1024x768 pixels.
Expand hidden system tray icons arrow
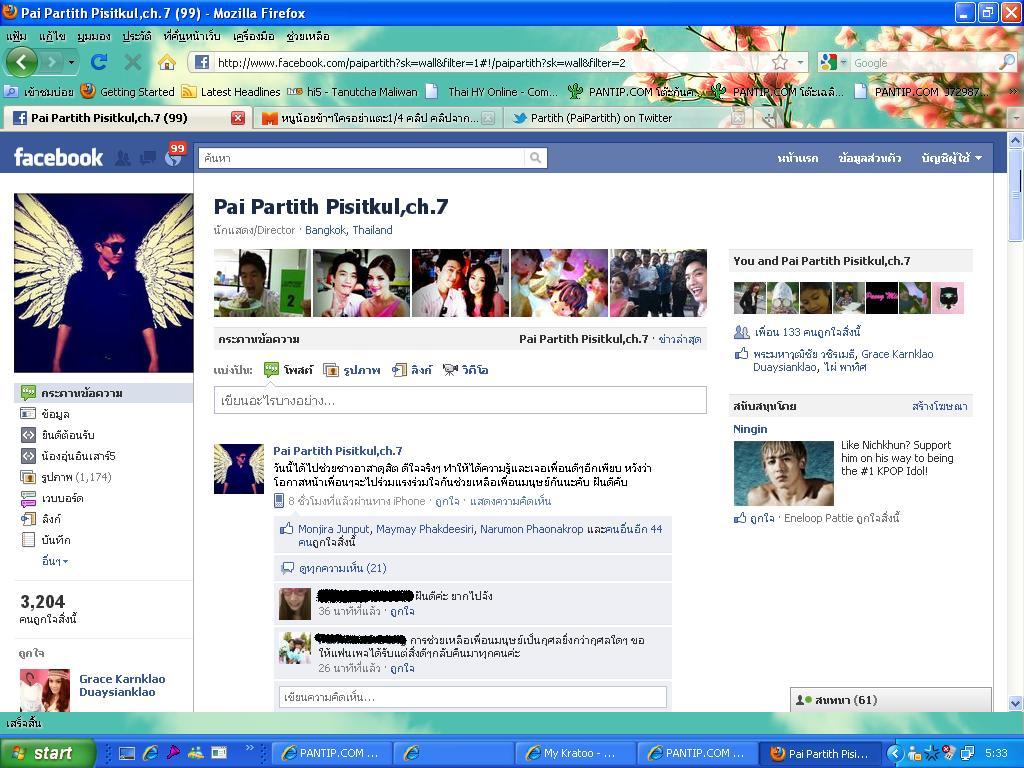click(x=895, y=754)
